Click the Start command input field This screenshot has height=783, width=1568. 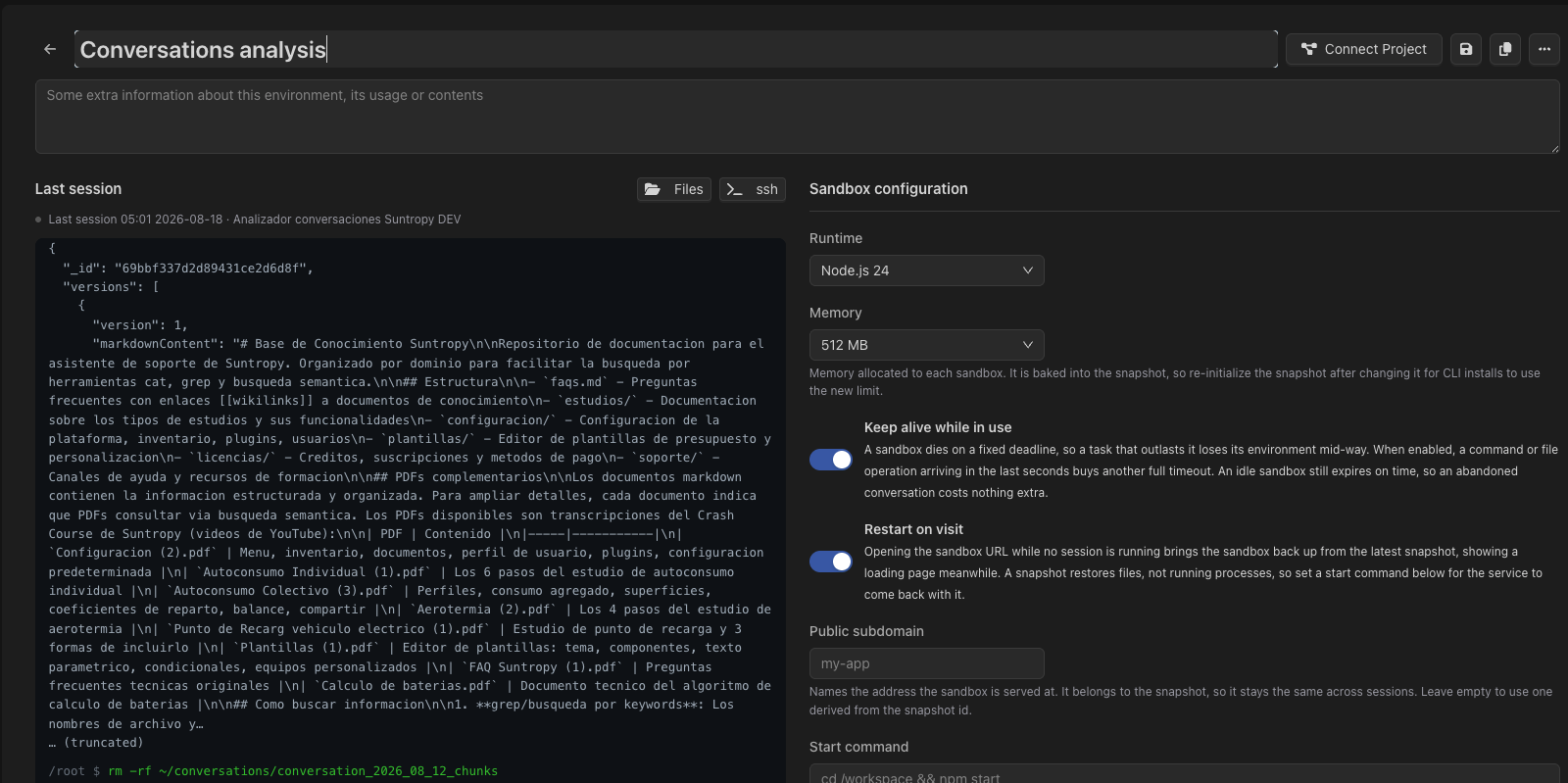point(1185,774)
